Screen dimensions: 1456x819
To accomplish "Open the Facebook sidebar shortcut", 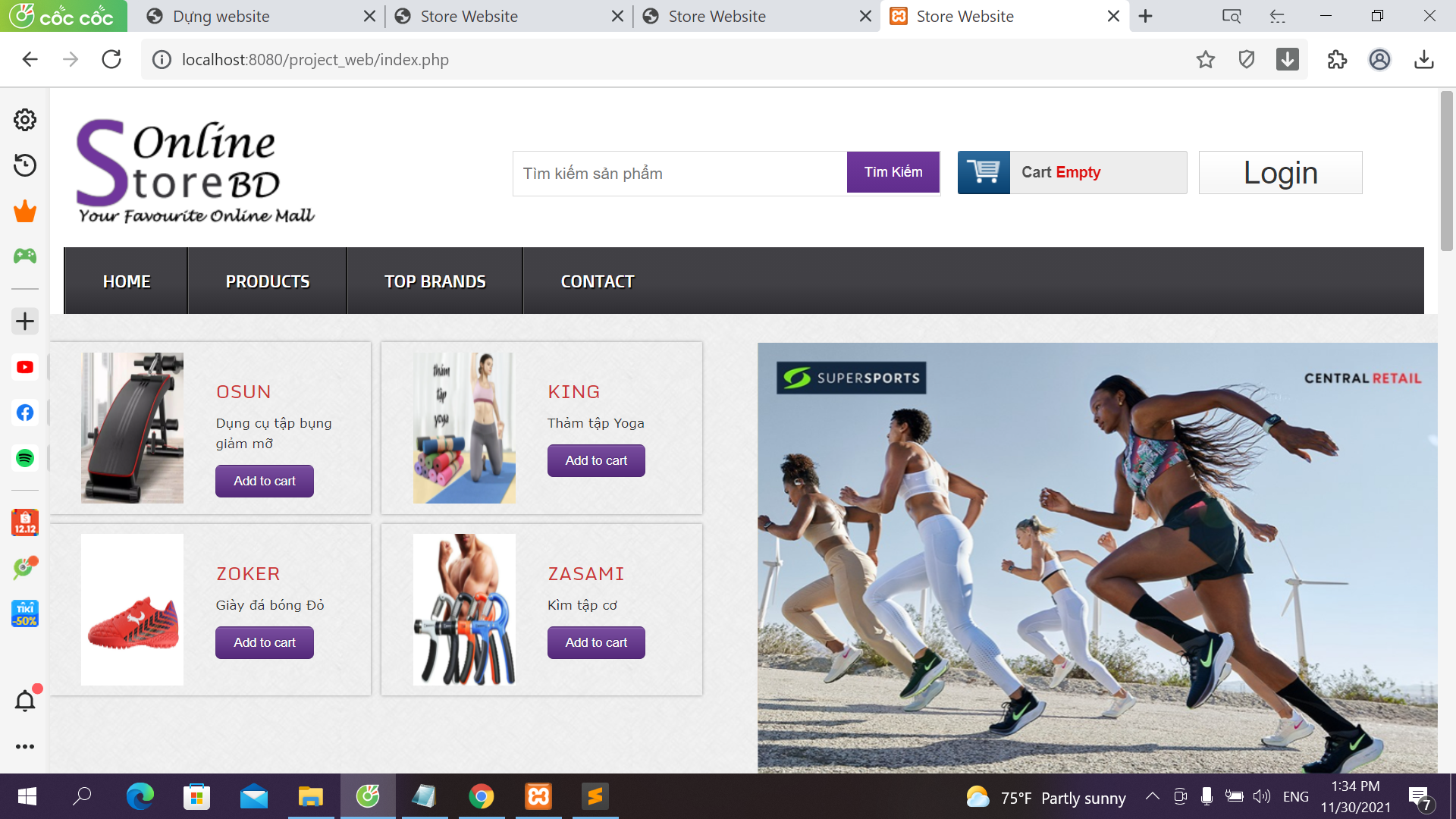I will [25, 413].
